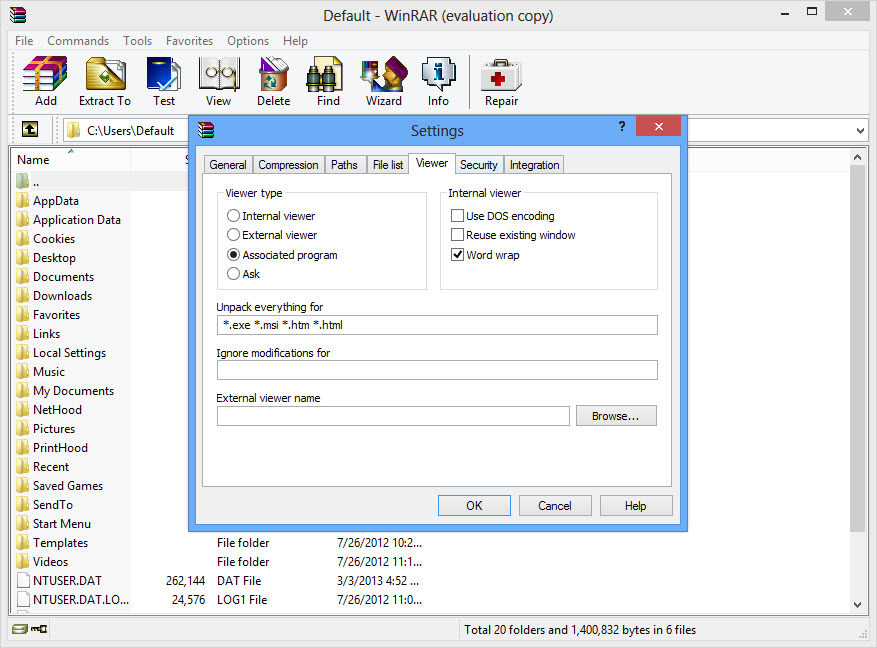The width and height of the screenshot is (877, 648).
Task: Launch the Find toolbar icon
Action: pyautogui.click(x=326, y=80)
